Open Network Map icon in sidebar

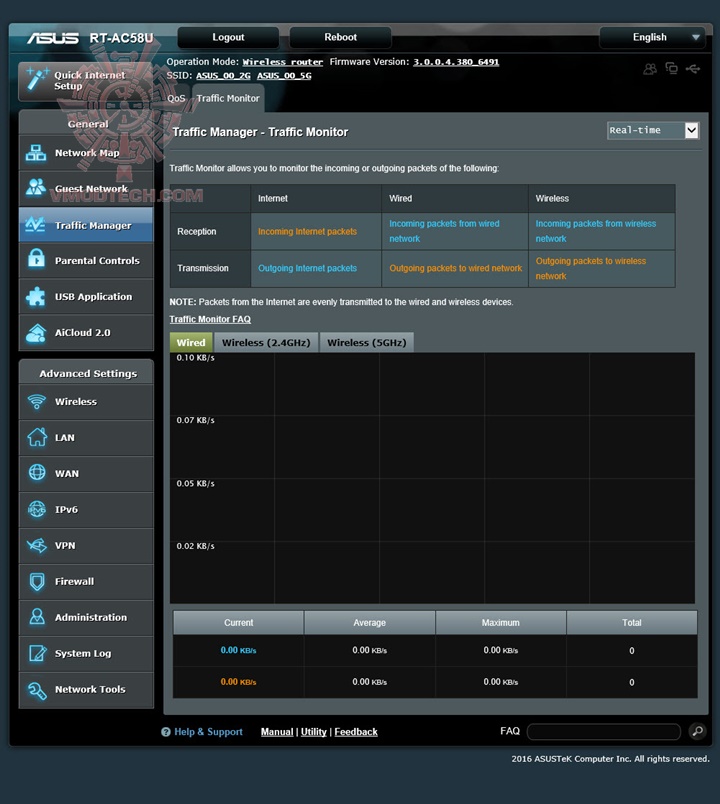pyautogui.click(x=36, y=152)
